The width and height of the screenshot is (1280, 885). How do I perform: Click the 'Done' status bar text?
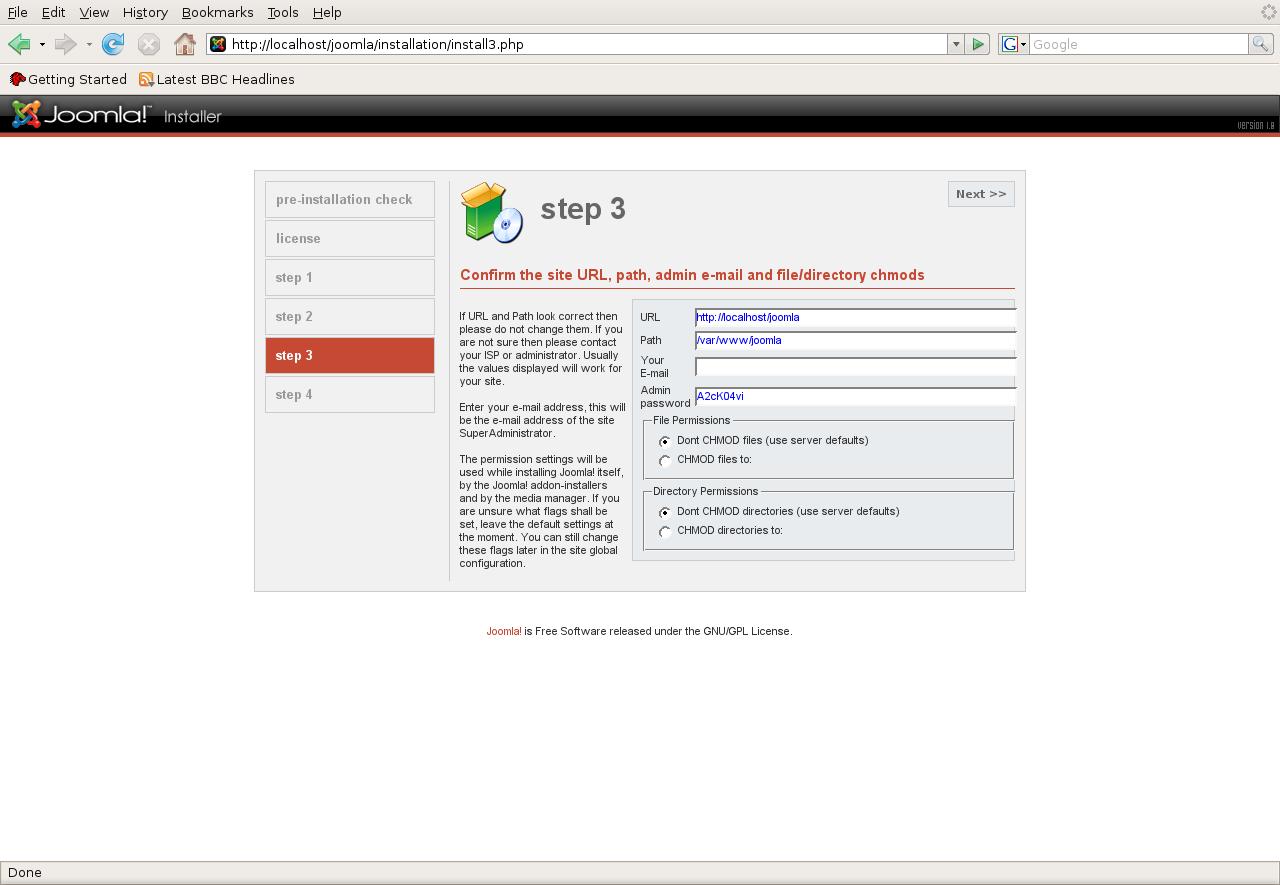pos(25,872)
